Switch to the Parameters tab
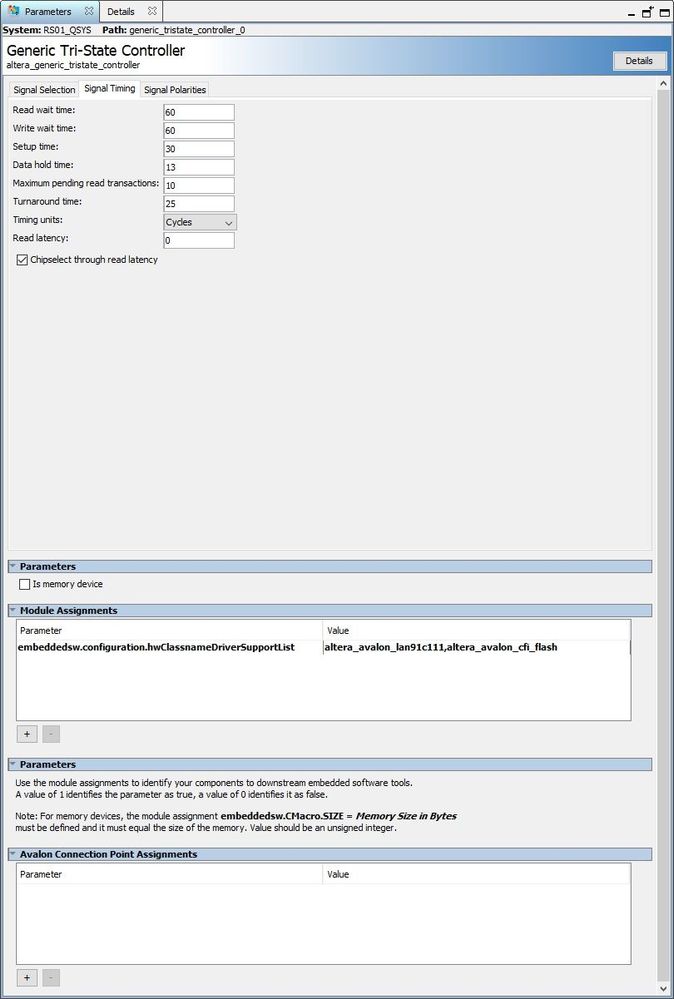This screenshot has height=999, width=674. 48,11
